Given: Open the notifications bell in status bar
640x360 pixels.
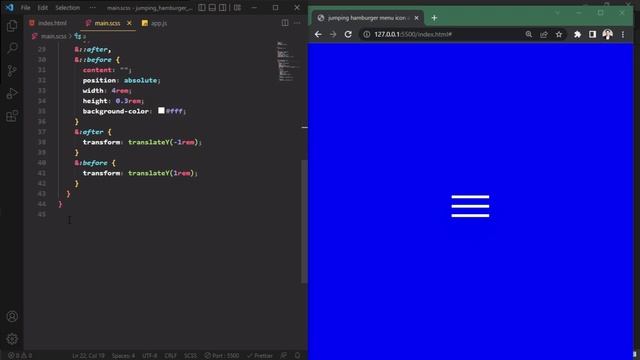Looking at the screenshot, I should tap(298, 356).
